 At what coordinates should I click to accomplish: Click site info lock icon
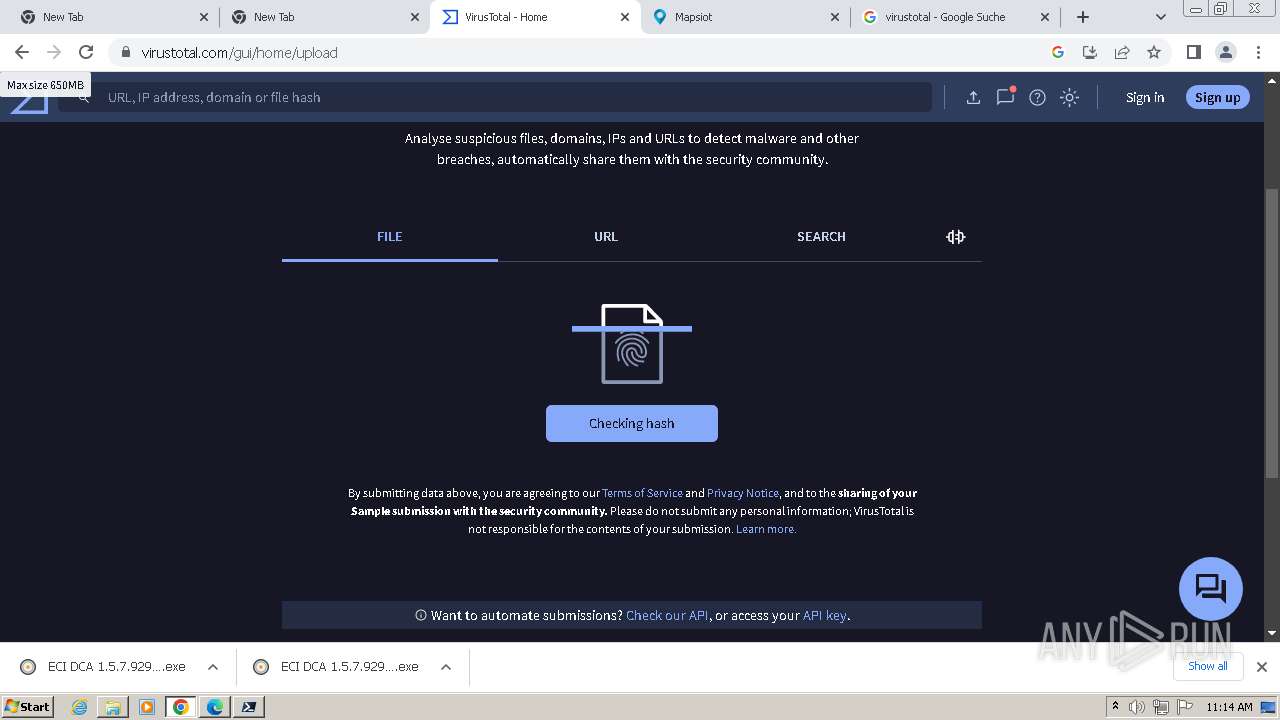point(125,52)
